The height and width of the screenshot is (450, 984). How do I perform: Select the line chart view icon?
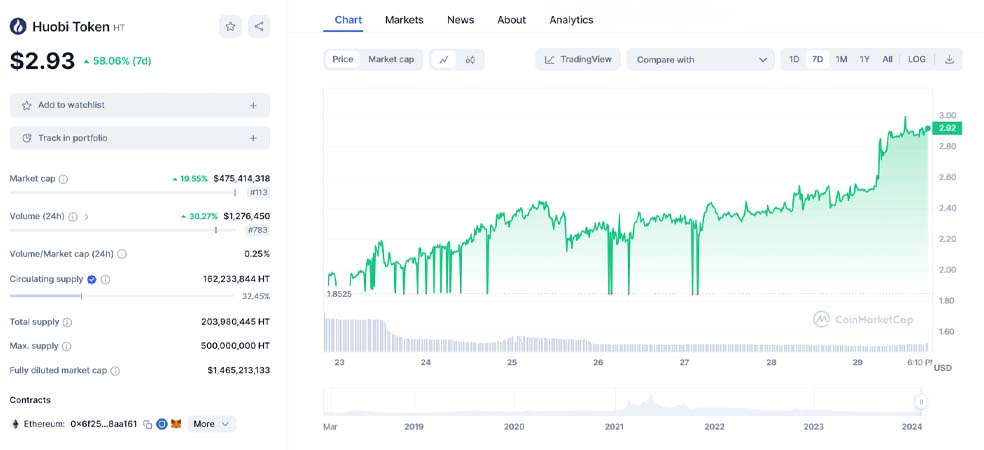(444, 60)
